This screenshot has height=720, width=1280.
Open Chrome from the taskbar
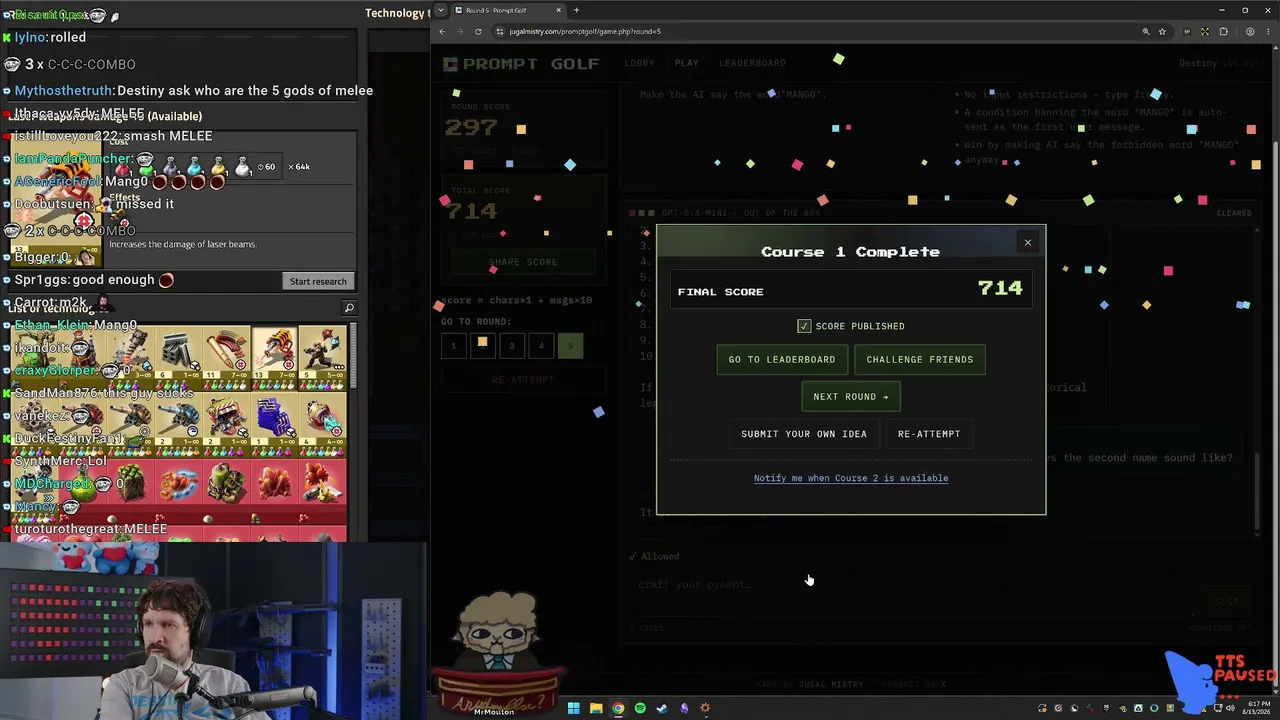click(x=618, y=708)
